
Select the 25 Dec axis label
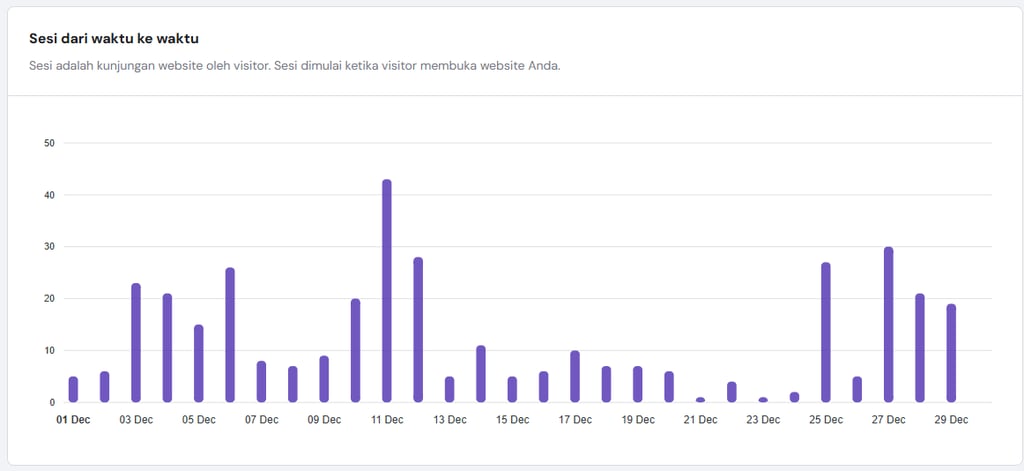(x=826, y=420)
